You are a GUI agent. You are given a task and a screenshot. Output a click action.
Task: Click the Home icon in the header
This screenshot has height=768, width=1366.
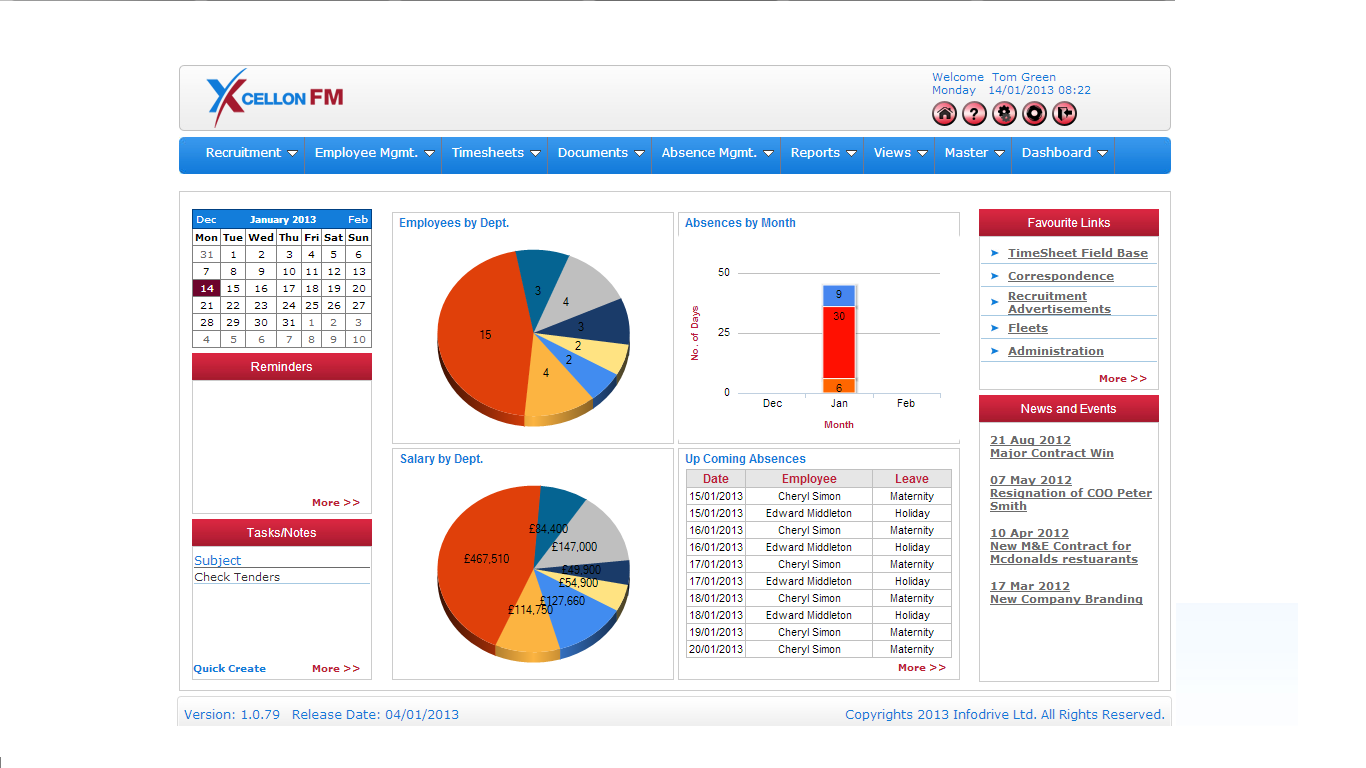click(944, 113)
